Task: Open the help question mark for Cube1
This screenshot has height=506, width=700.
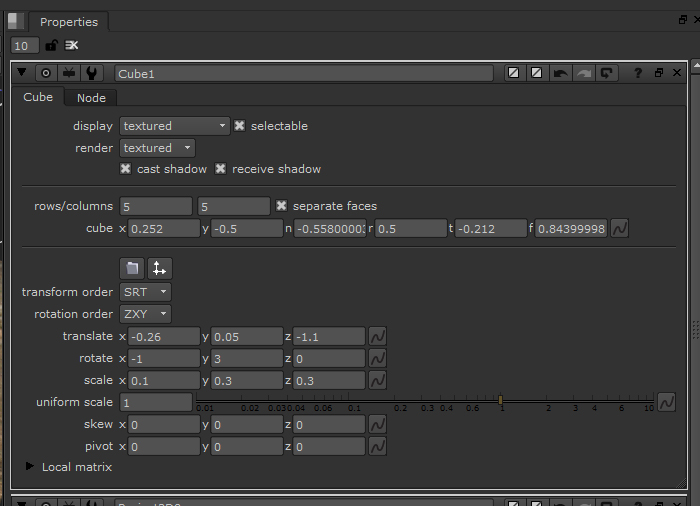Action: pyautogui.click(x=638, y=73)
